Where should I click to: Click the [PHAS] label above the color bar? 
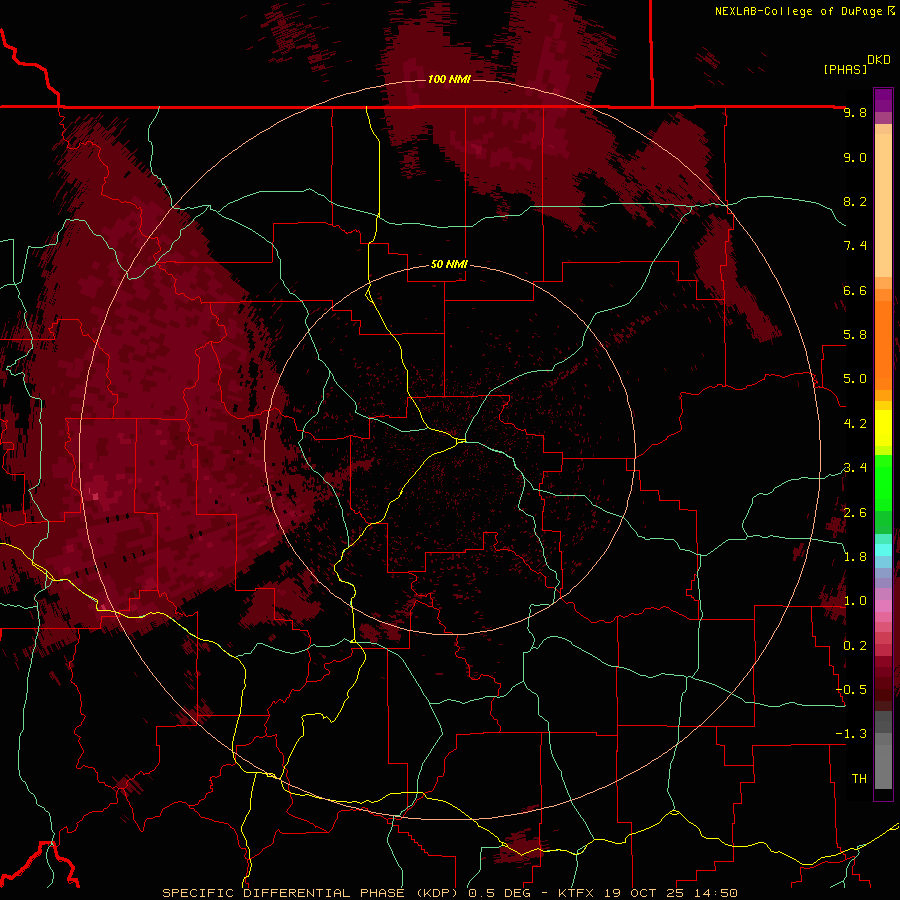[845, 69]
